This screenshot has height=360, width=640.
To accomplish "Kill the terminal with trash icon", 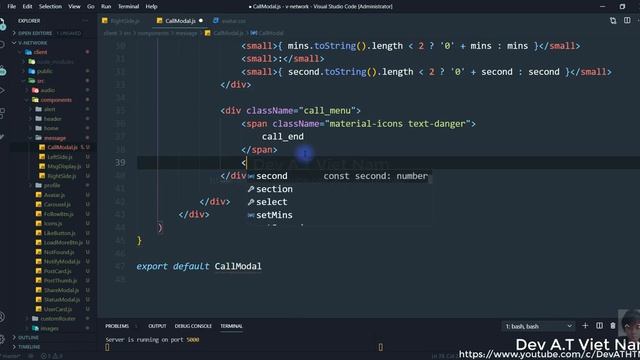I will point(613,325).
